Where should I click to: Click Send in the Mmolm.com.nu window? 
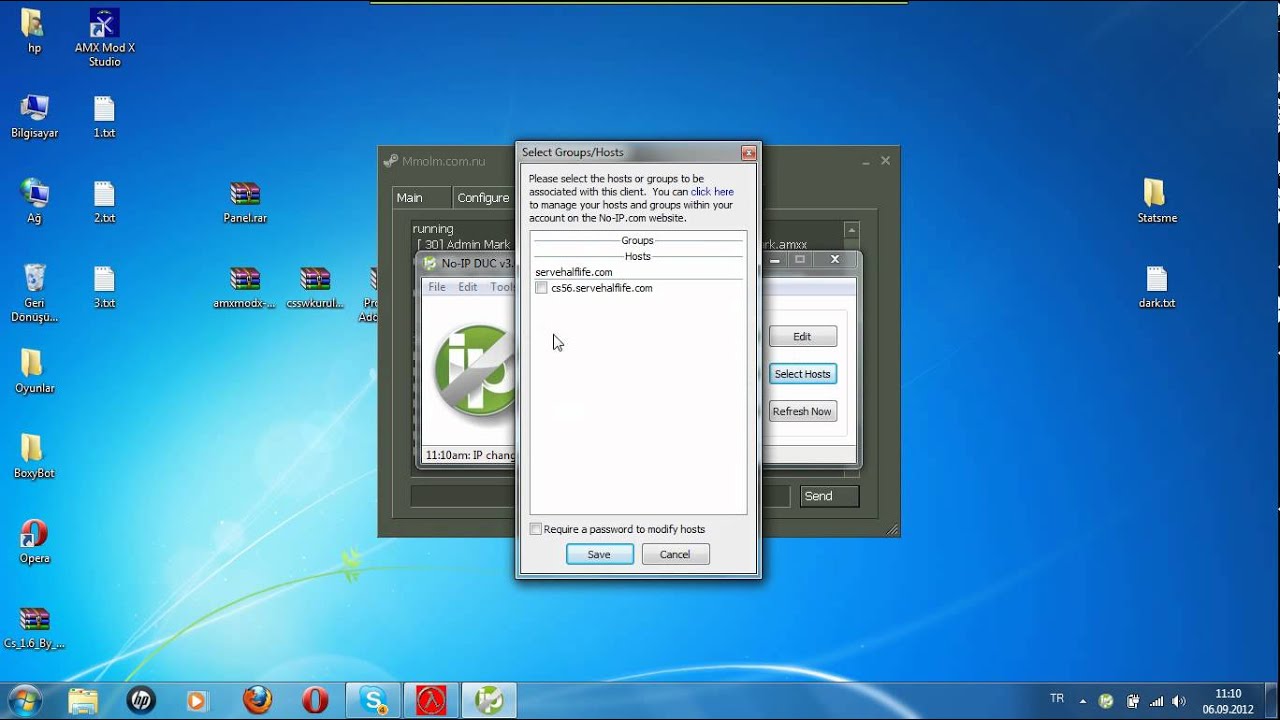point(829,496)
